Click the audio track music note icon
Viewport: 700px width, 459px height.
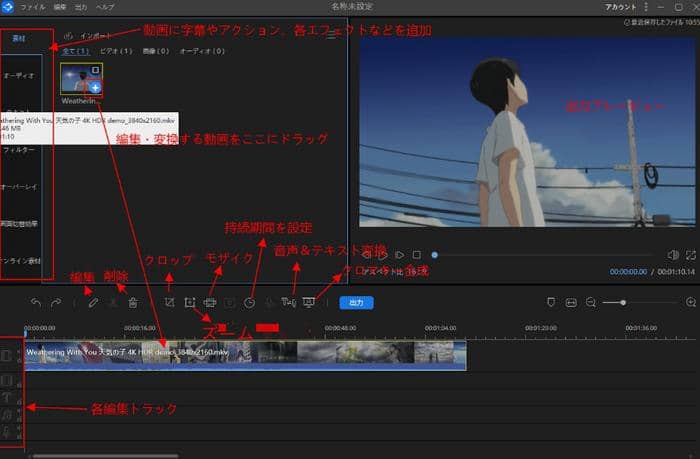6,415
